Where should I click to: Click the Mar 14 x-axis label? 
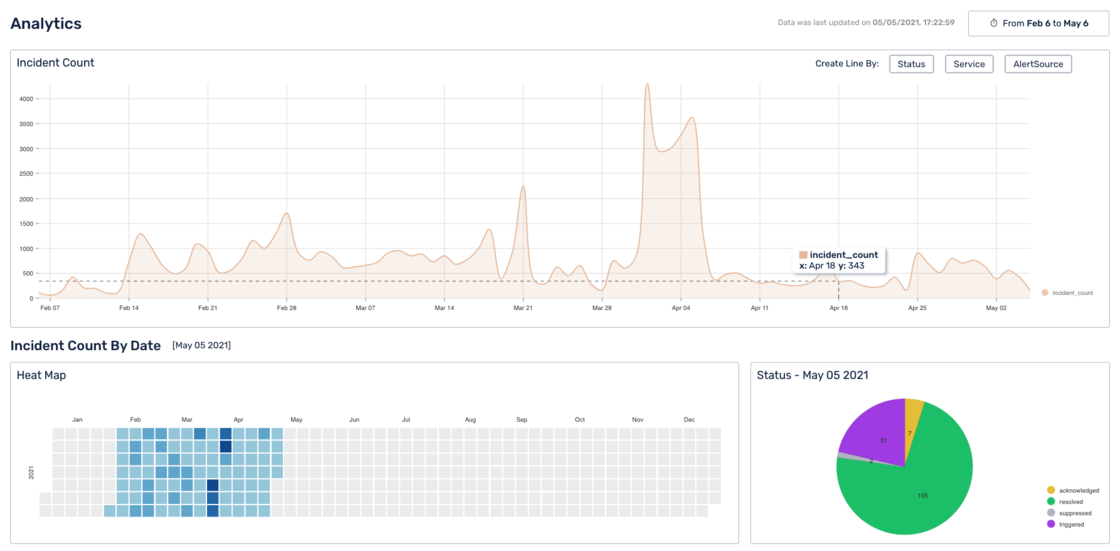click(x=444, y=308)
